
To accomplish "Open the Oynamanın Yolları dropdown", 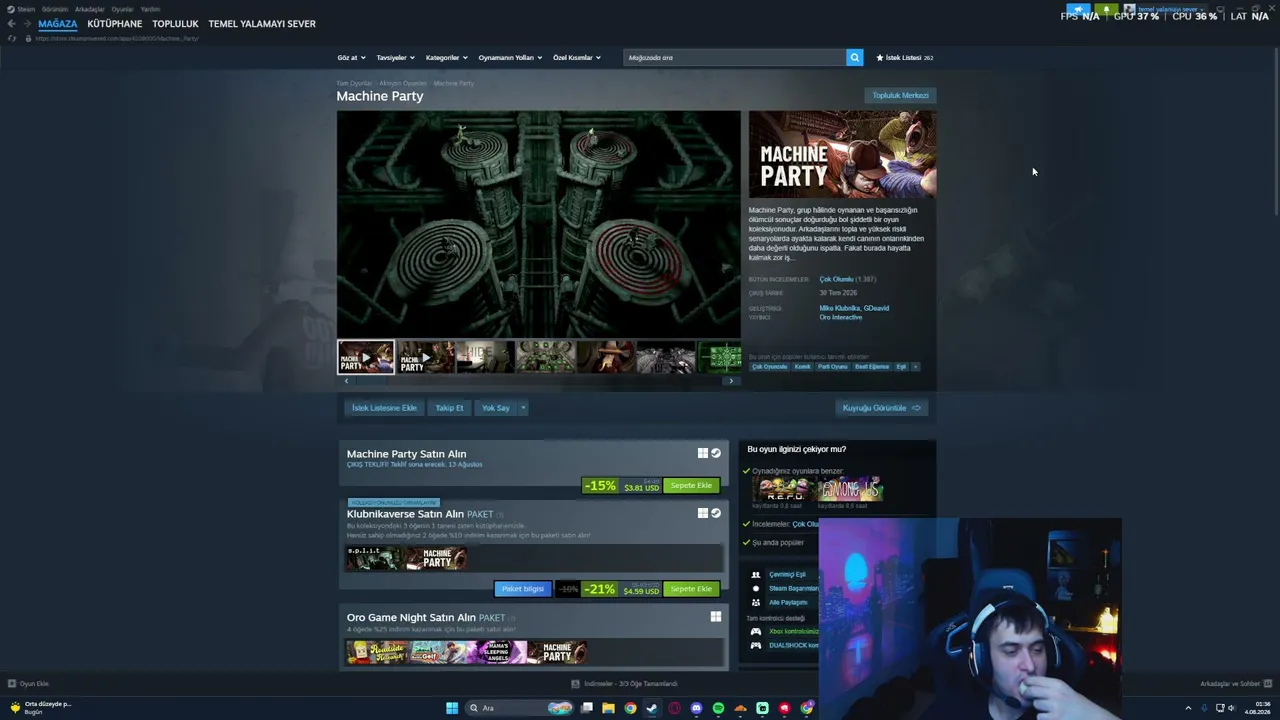I will pos(510,58).
